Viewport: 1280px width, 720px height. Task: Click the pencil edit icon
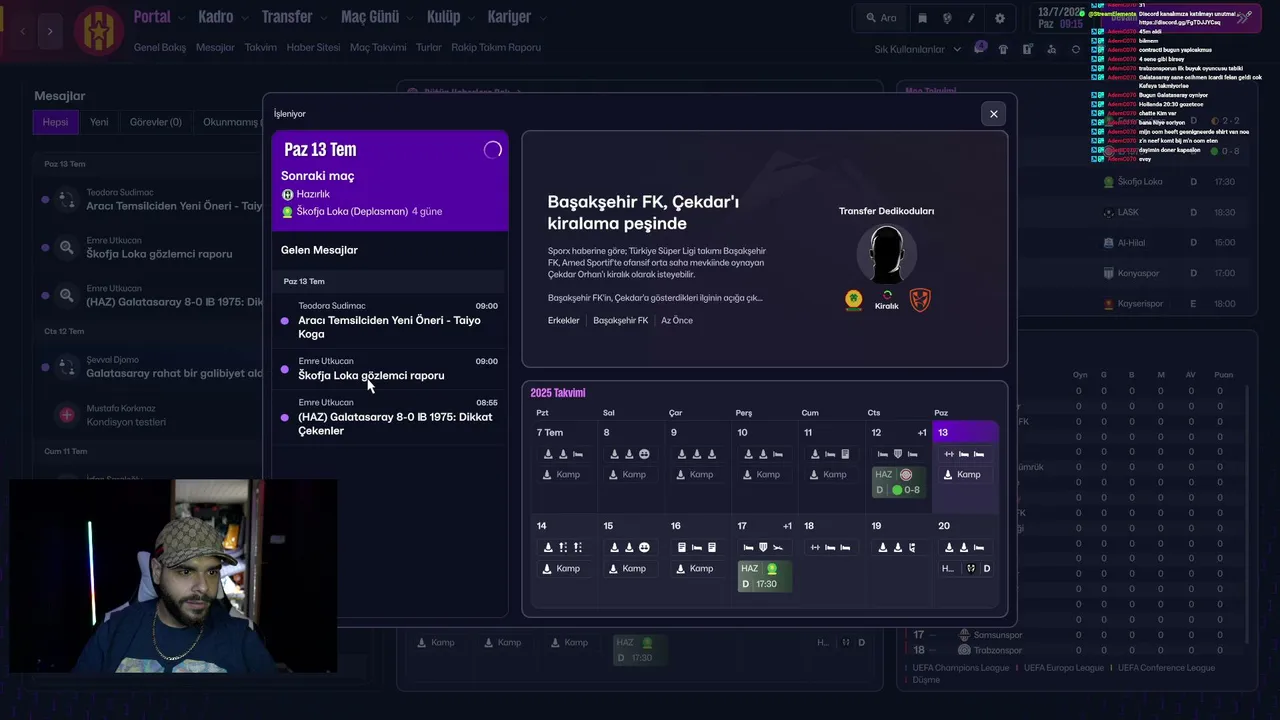972,18
